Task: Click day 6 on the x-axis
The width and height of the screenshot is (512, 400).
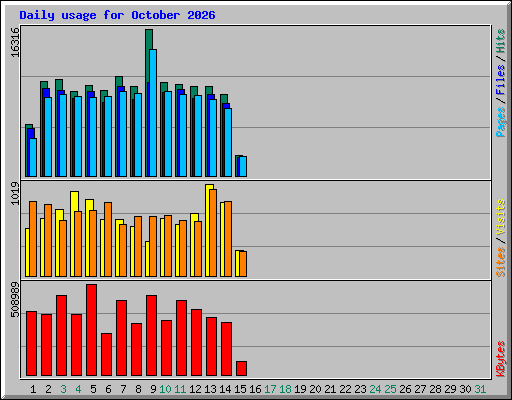Action: (x=108, y=389)
